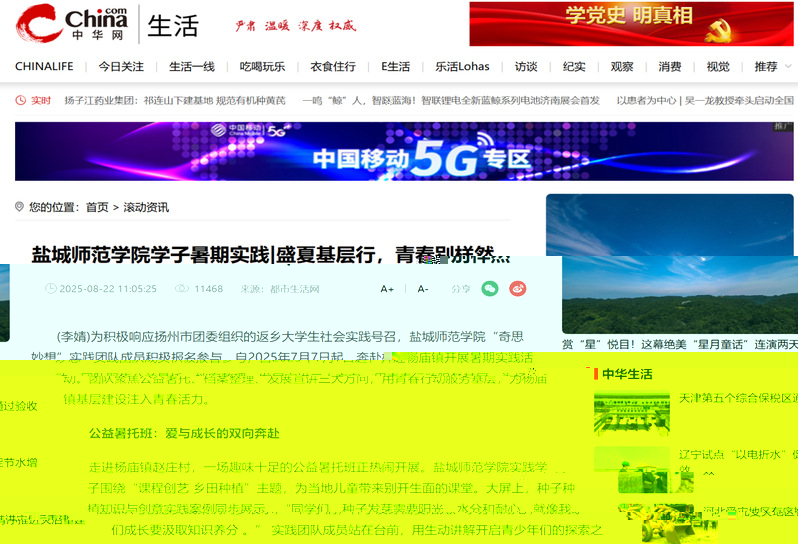Share article via WeChat icon

click(x=489, y=288)
